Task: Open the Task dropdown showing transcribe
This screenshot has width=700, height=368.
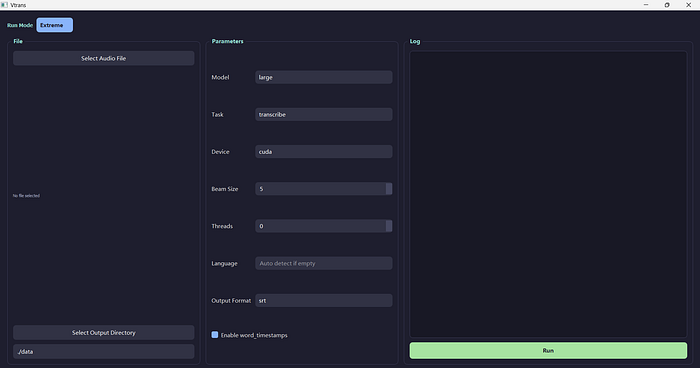Action: (x=324, y=114)
